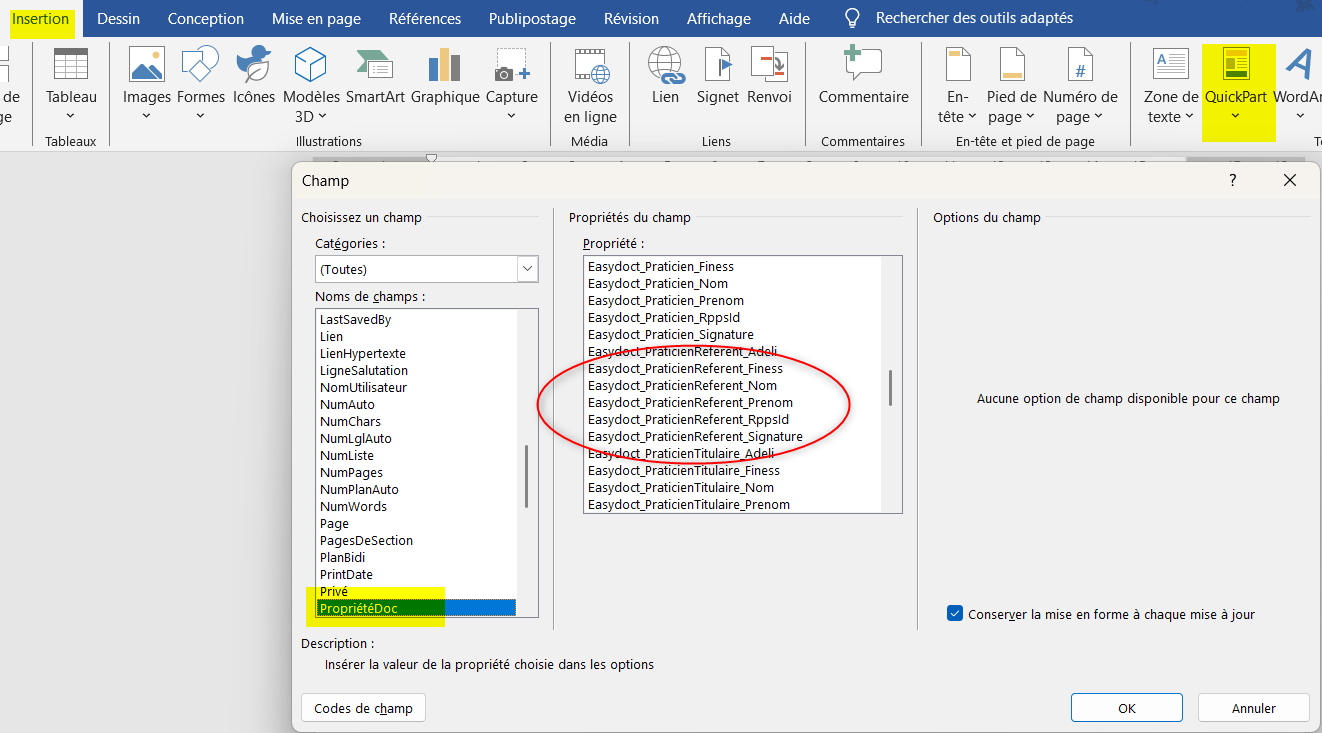Switch to the Références tab

(x=425, y=19)
